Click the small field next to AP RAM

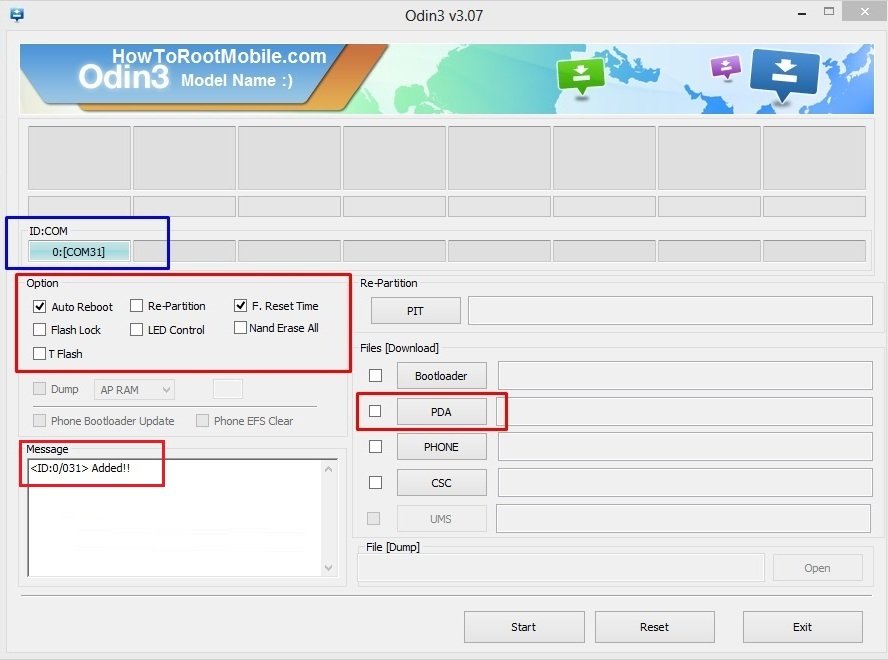tap(228, 389)
